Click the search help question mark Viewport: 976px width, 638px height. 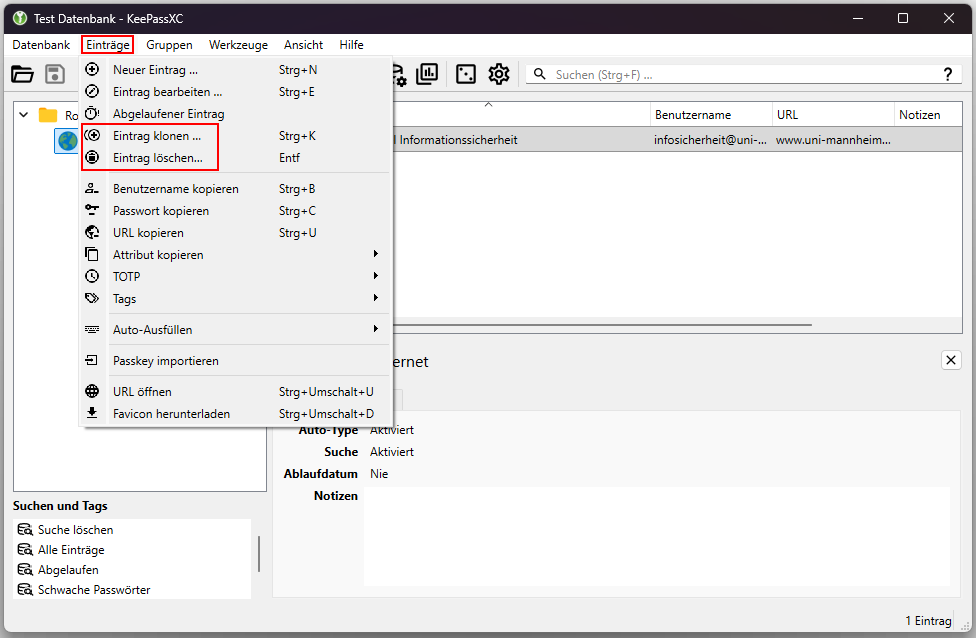947,75
